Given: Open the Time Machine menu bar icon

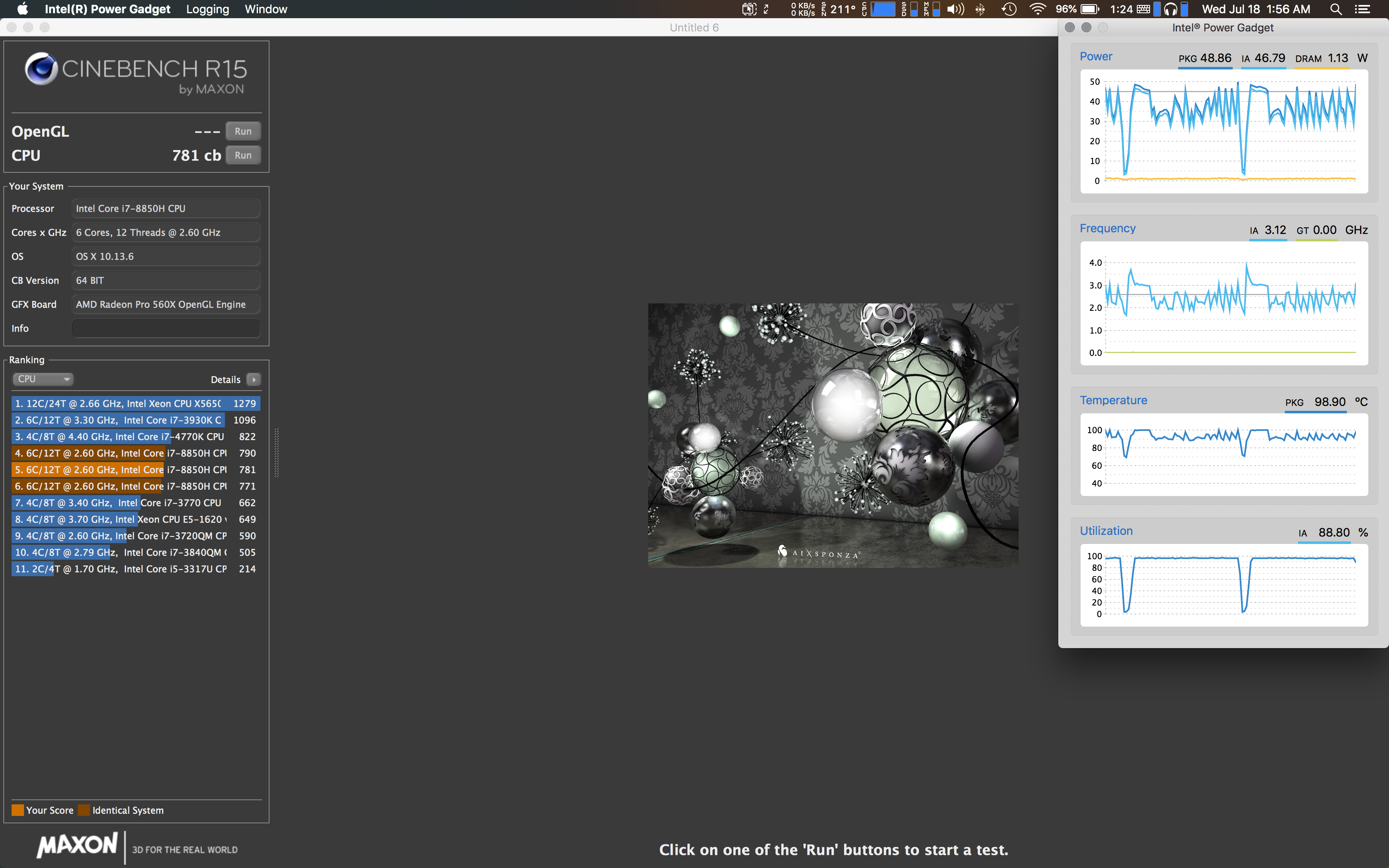Looking at the screenshot, I should click(1009, 9).
